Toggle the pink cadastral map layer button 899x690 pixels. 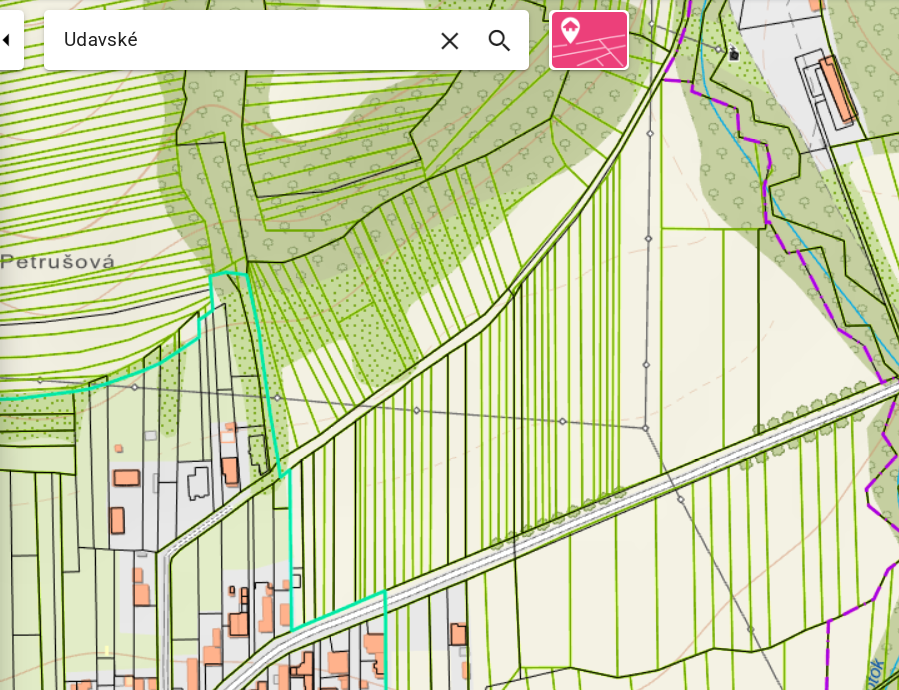coord(589,40)
